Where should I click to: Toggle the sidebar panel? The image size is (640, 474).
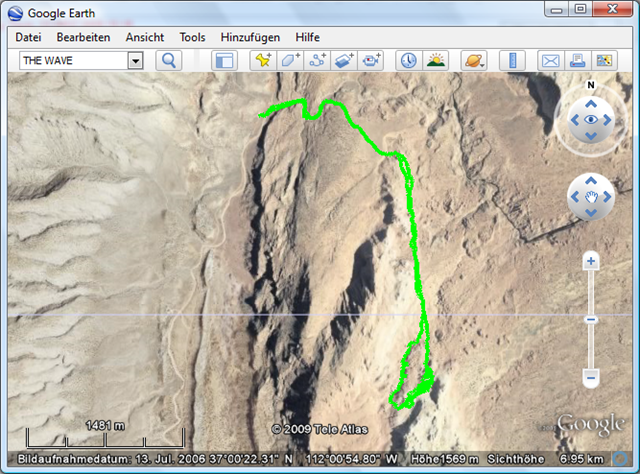223,60
